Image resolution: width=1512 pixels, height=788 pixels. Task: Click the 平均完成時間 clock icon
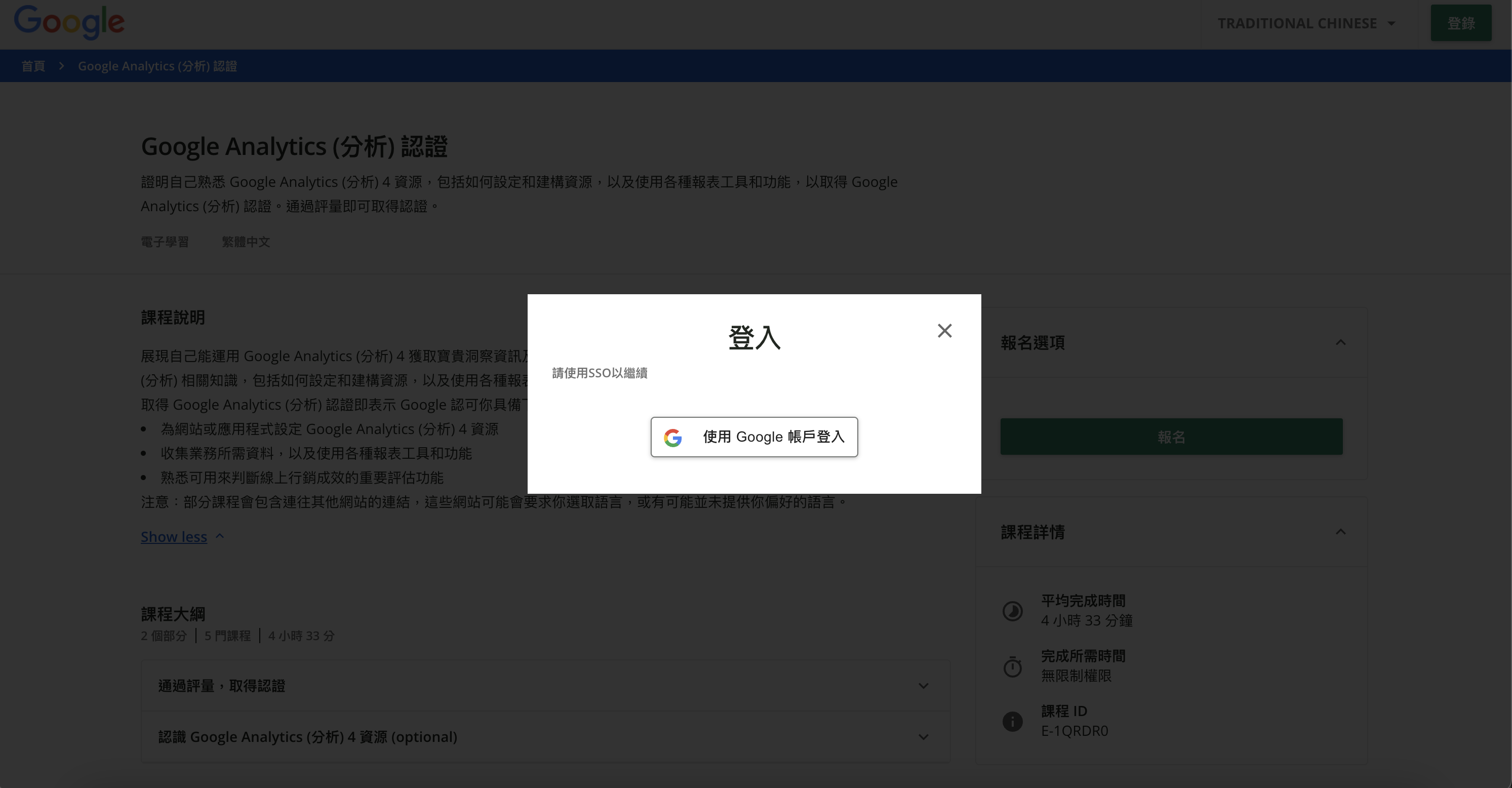[1013, 611]
